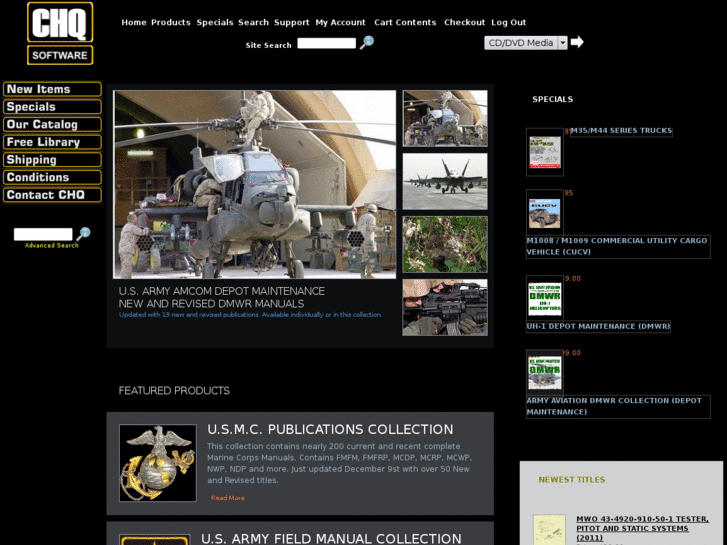Open the Search menu item
Viewport: 727px width, 545px height.
pyautogui.click(x=254, y=22)
